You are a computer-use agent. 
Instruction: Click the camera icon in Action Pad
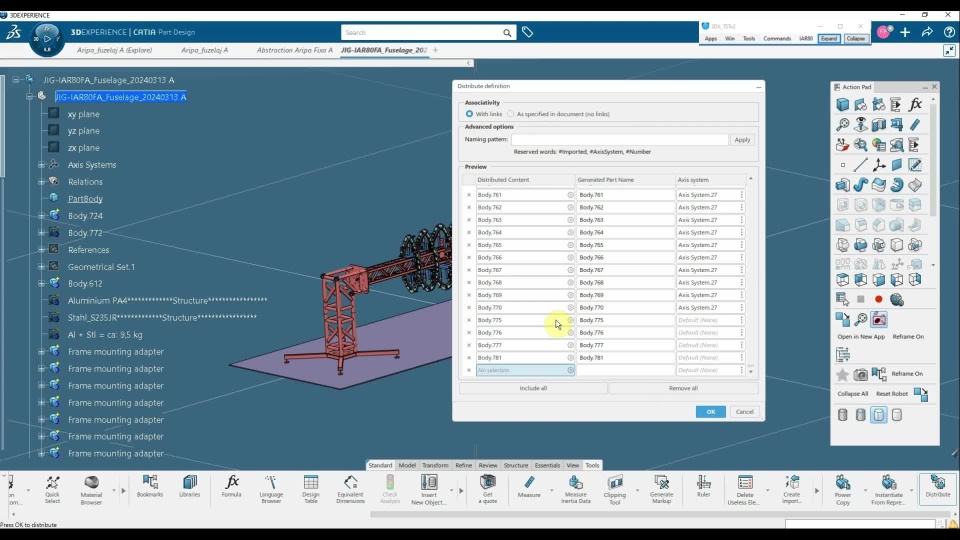pyautogui.click(x=861, y=374)
